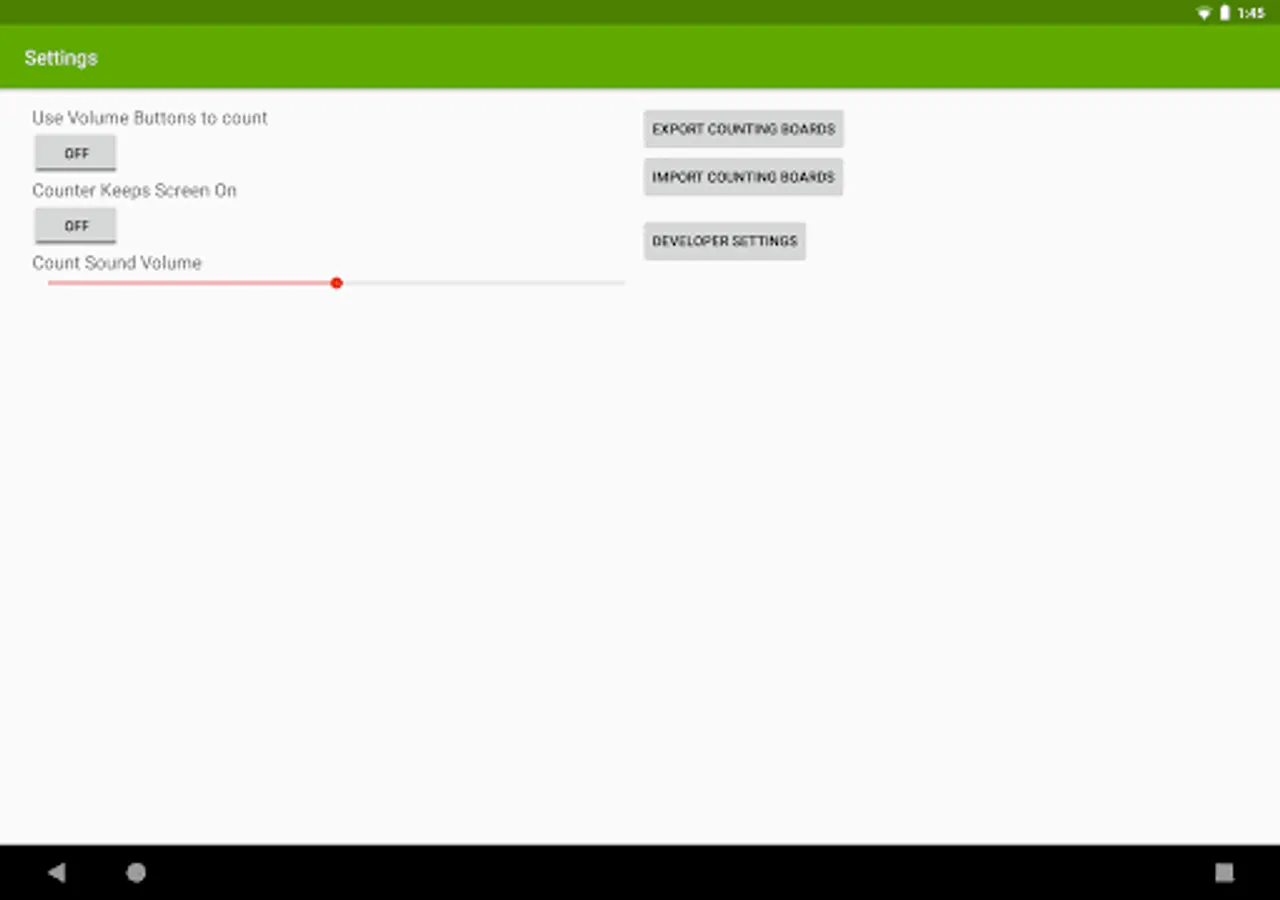Toggle Counter Keeps Screen On switch
This screenshot has width=1280, height=900.
(x=76, y=226)
